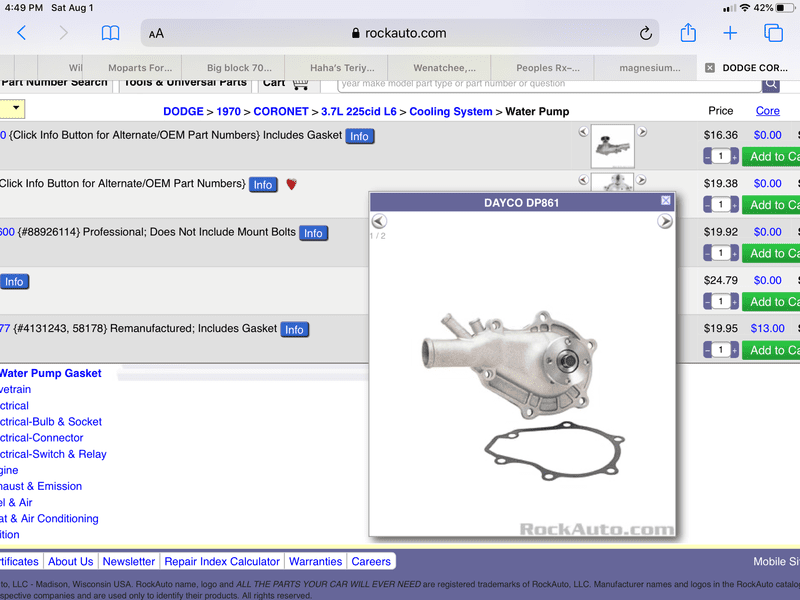
Task: Focus the part search input field
Action: click(x=549, y=85)
